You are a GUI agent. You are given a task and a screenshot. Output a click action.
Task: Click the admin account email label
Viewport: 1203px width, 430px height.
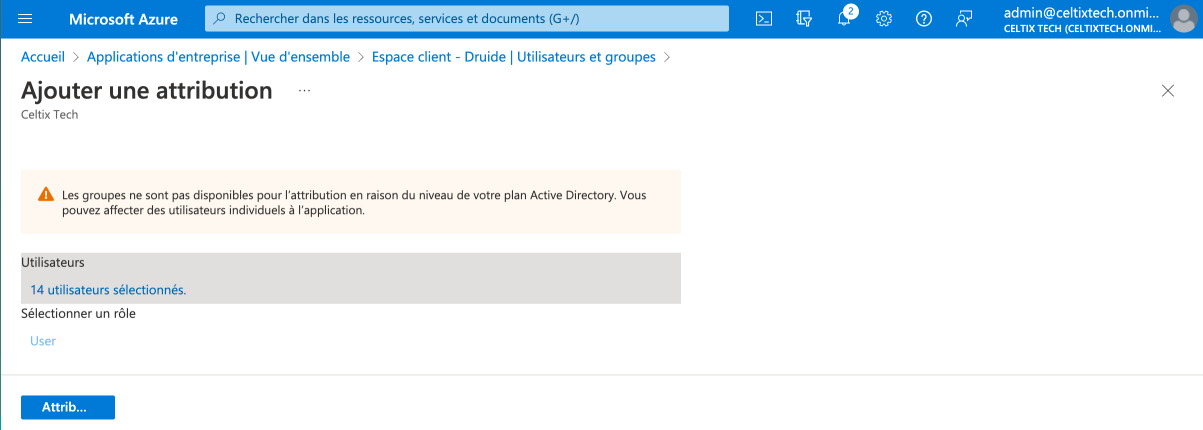(x=1081, y=12)
